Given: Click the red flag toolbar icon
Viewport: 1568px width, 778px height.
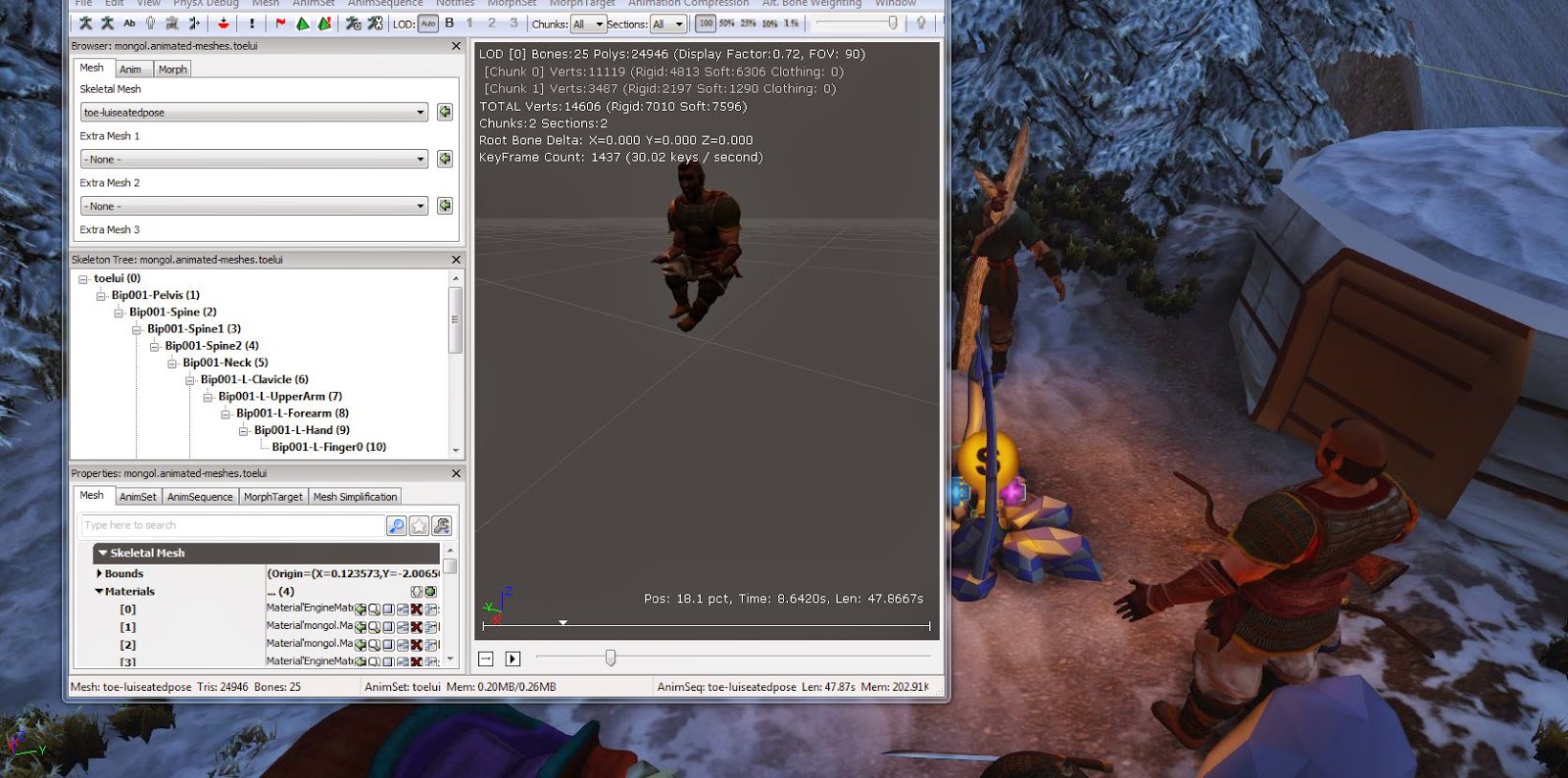Looking at the screenshot, I should coord(280,24).
